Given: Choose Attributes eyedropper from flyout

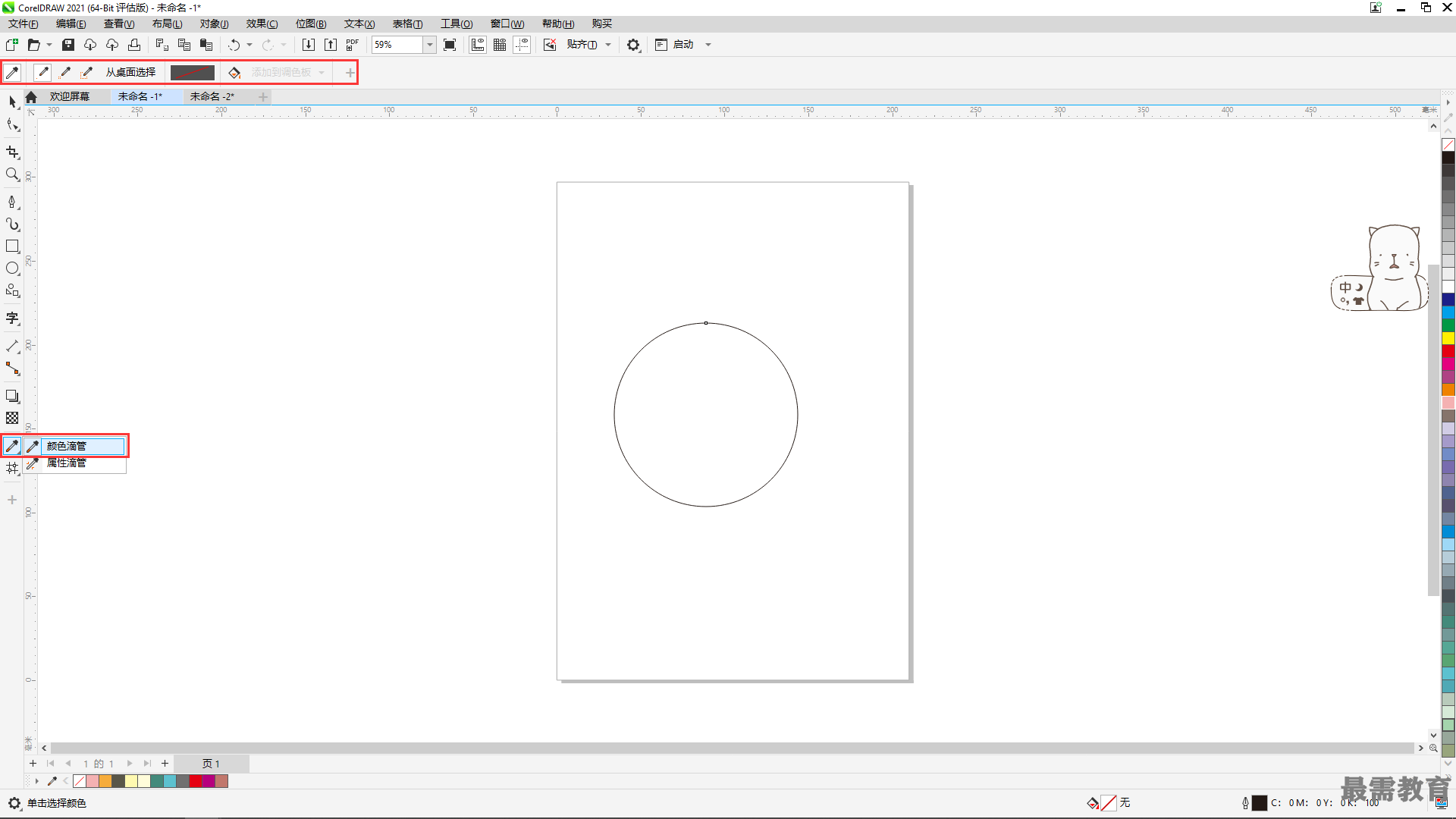Looking at the screenshot, I should point(74,463).
